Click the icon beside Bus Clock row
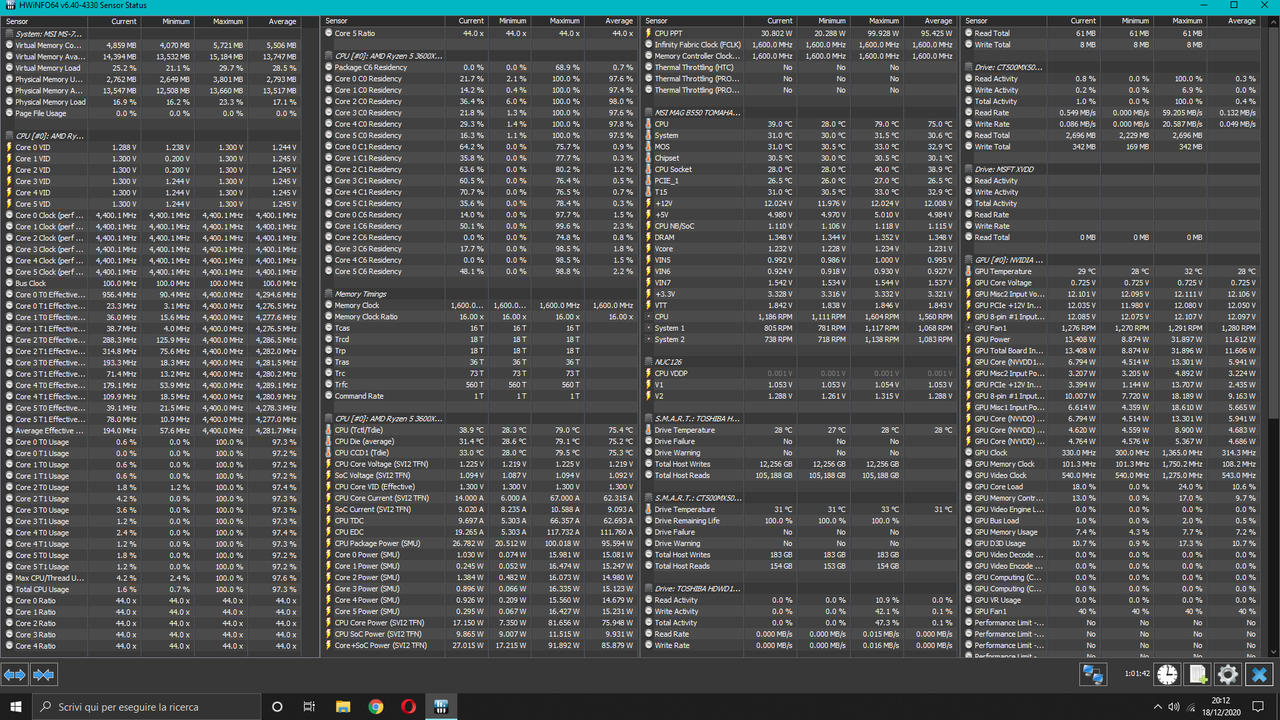This screenshot has width=1280, height=720. (x=9, y=283)
